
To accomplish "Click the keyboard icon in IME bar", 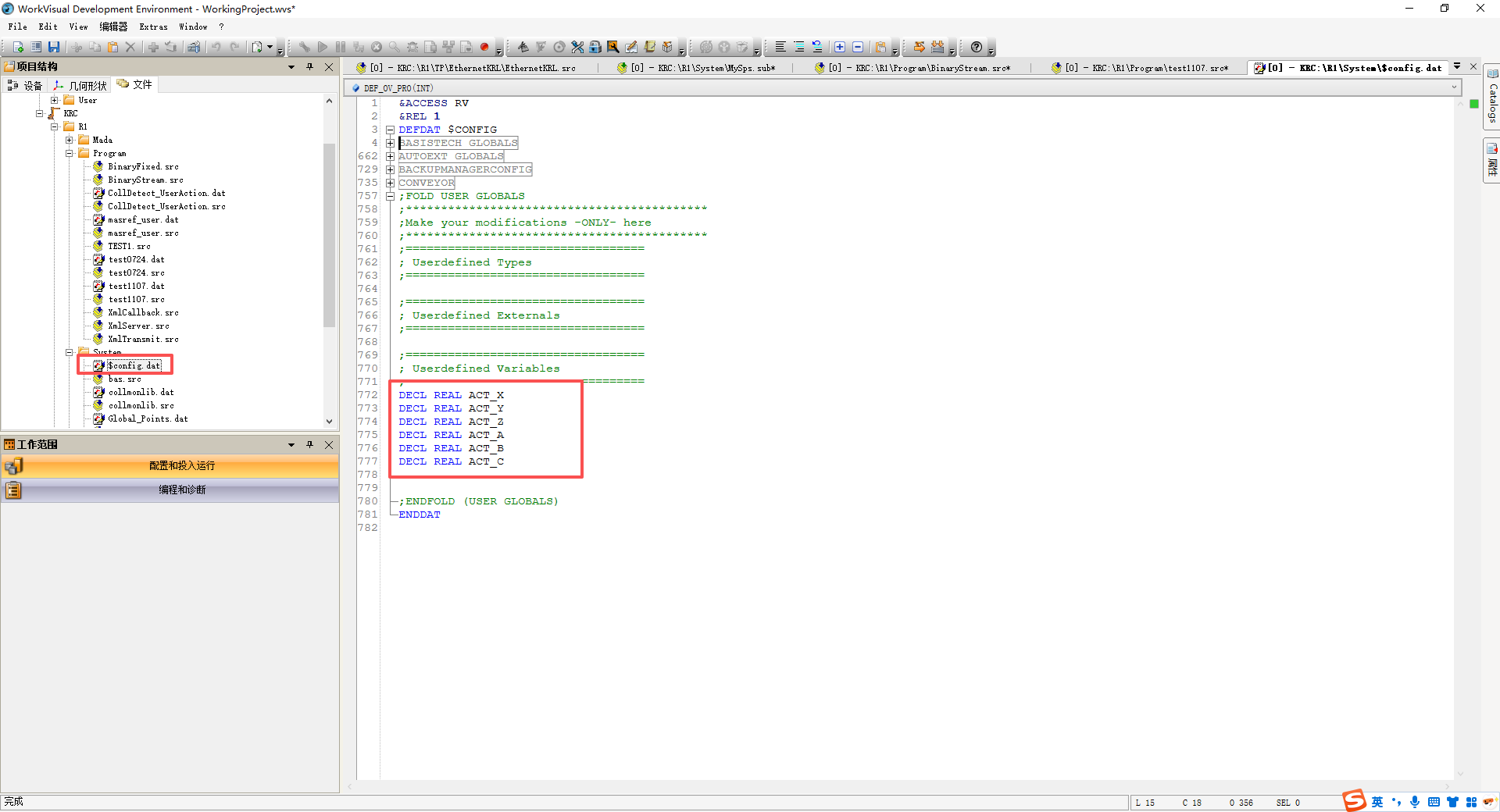I will (1434, 802).
